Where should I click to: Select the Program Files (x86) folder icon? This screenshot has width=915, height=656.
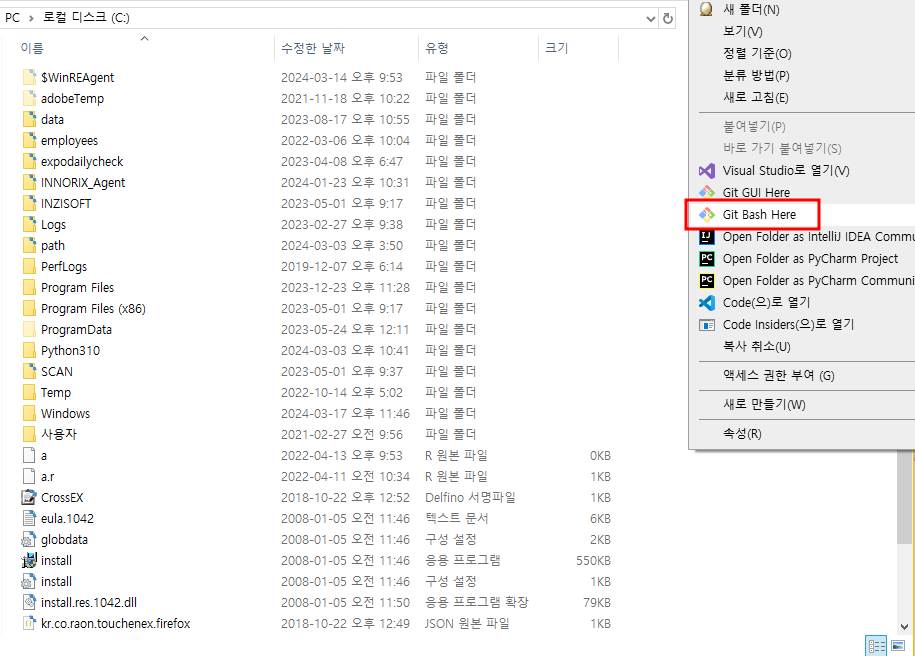29,308
